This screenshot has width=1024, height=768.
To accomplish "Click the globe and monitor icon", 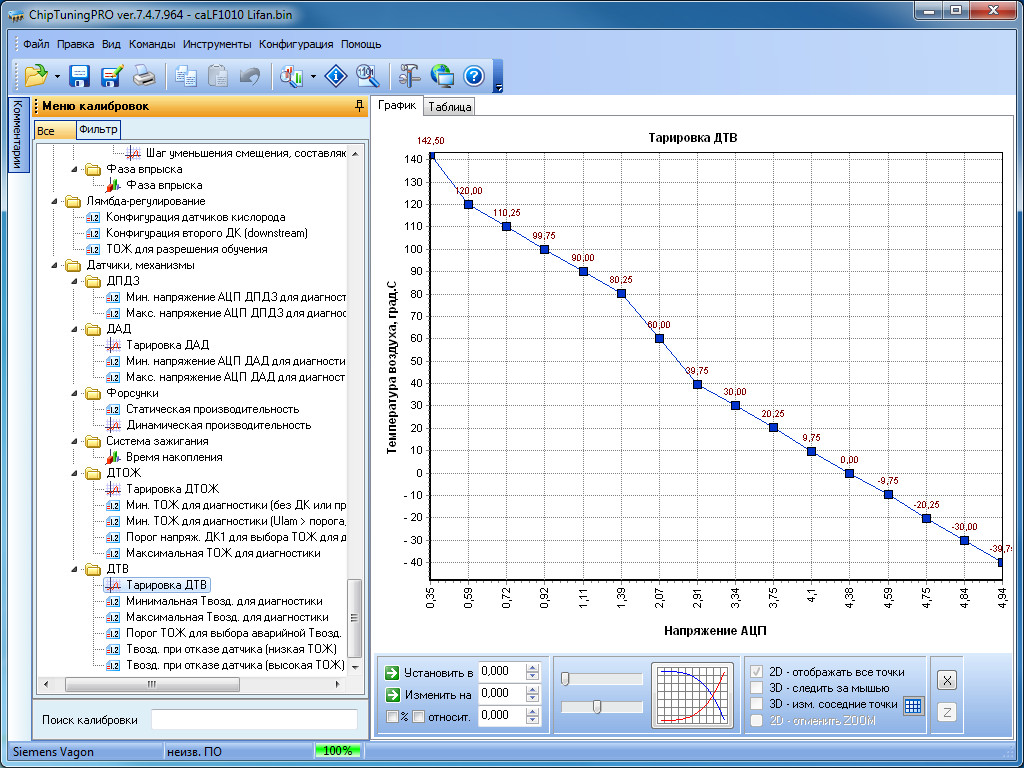I will pyautogui.click(x=442, y=76).
